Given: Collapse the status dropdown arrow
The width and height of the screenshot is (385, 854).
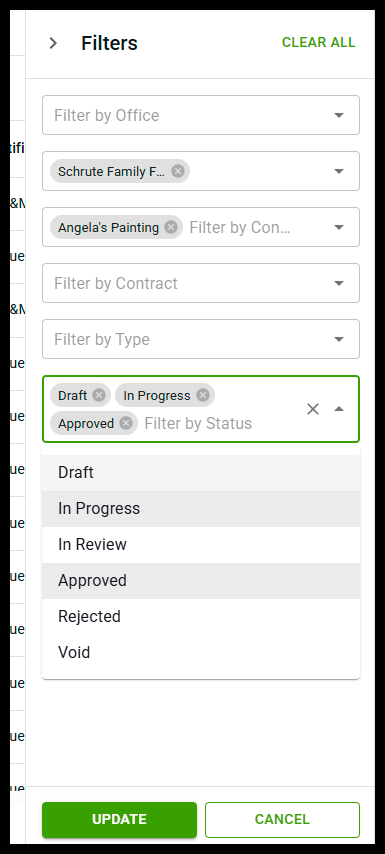Looking at the screenshot, I should click(339, 409).
